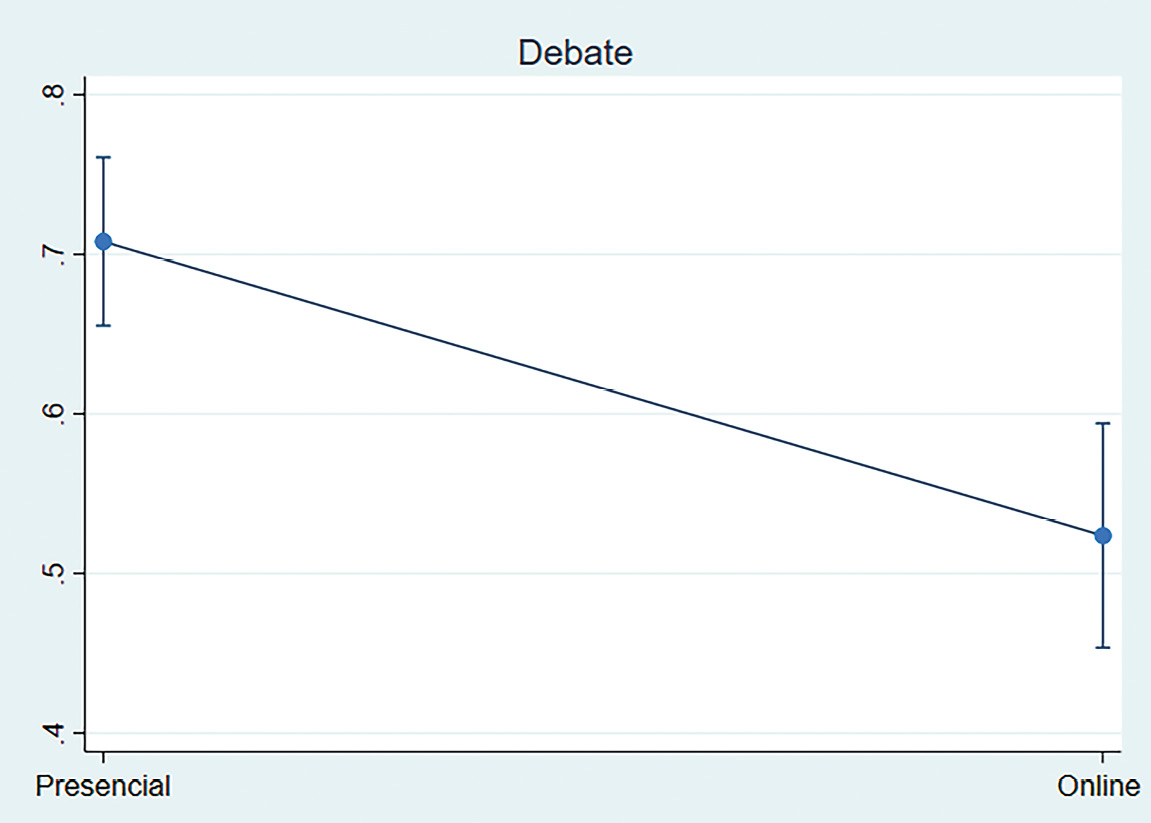Click the .8 y-axis label
Viewport: 1151px width, 823px height.
(x=56, y=95)
